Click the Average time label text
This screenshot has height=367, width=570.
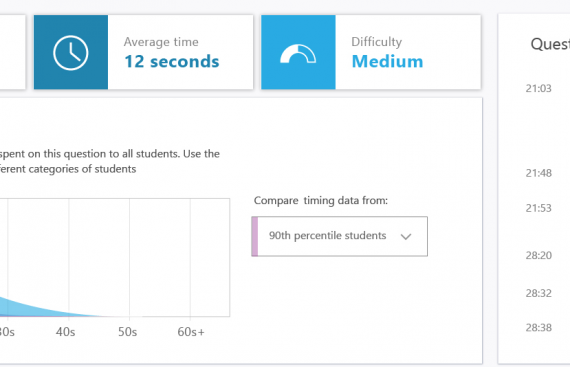[x=161, y=42]
